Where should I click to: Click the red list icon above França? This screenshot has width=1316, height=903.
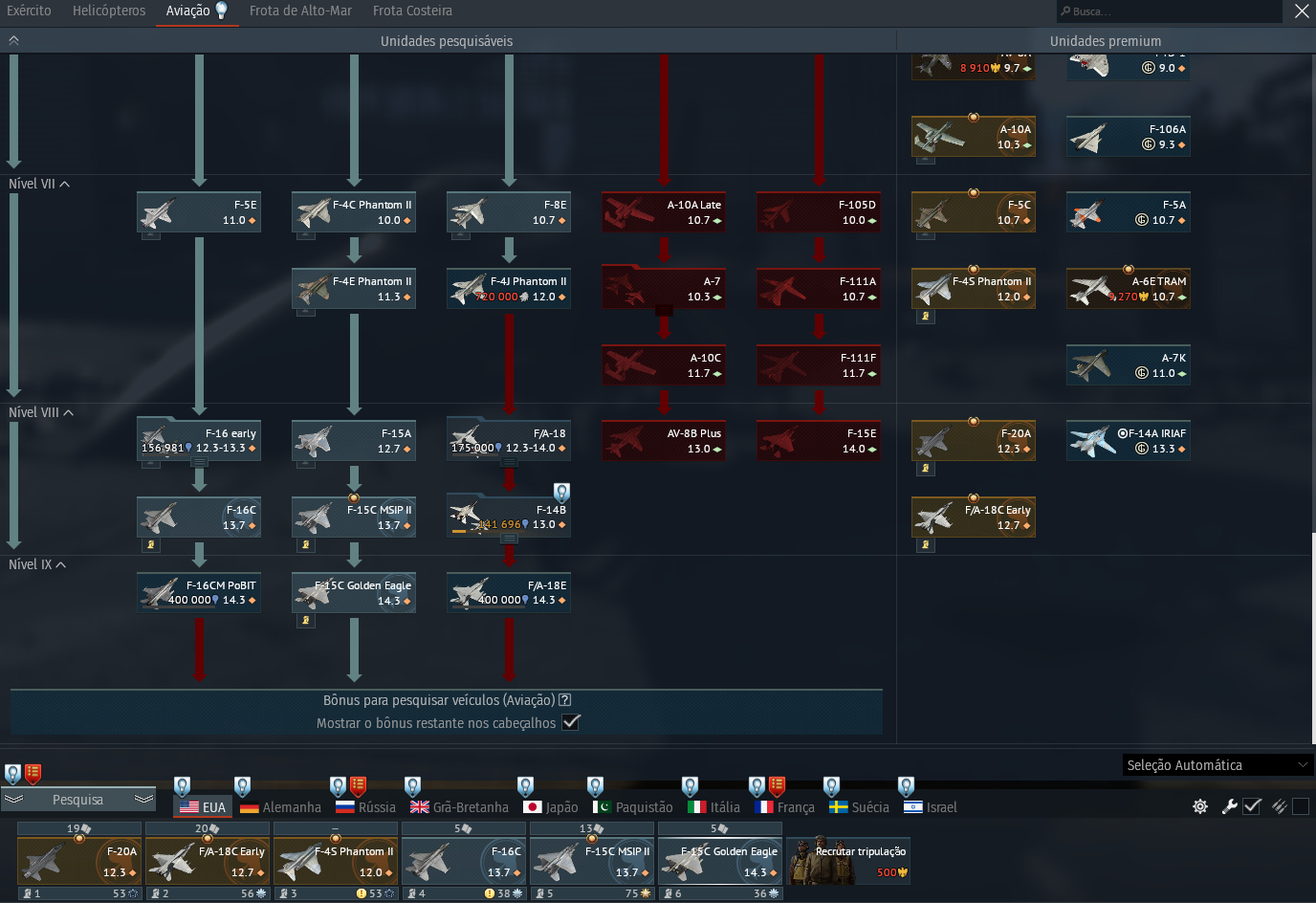777,786
